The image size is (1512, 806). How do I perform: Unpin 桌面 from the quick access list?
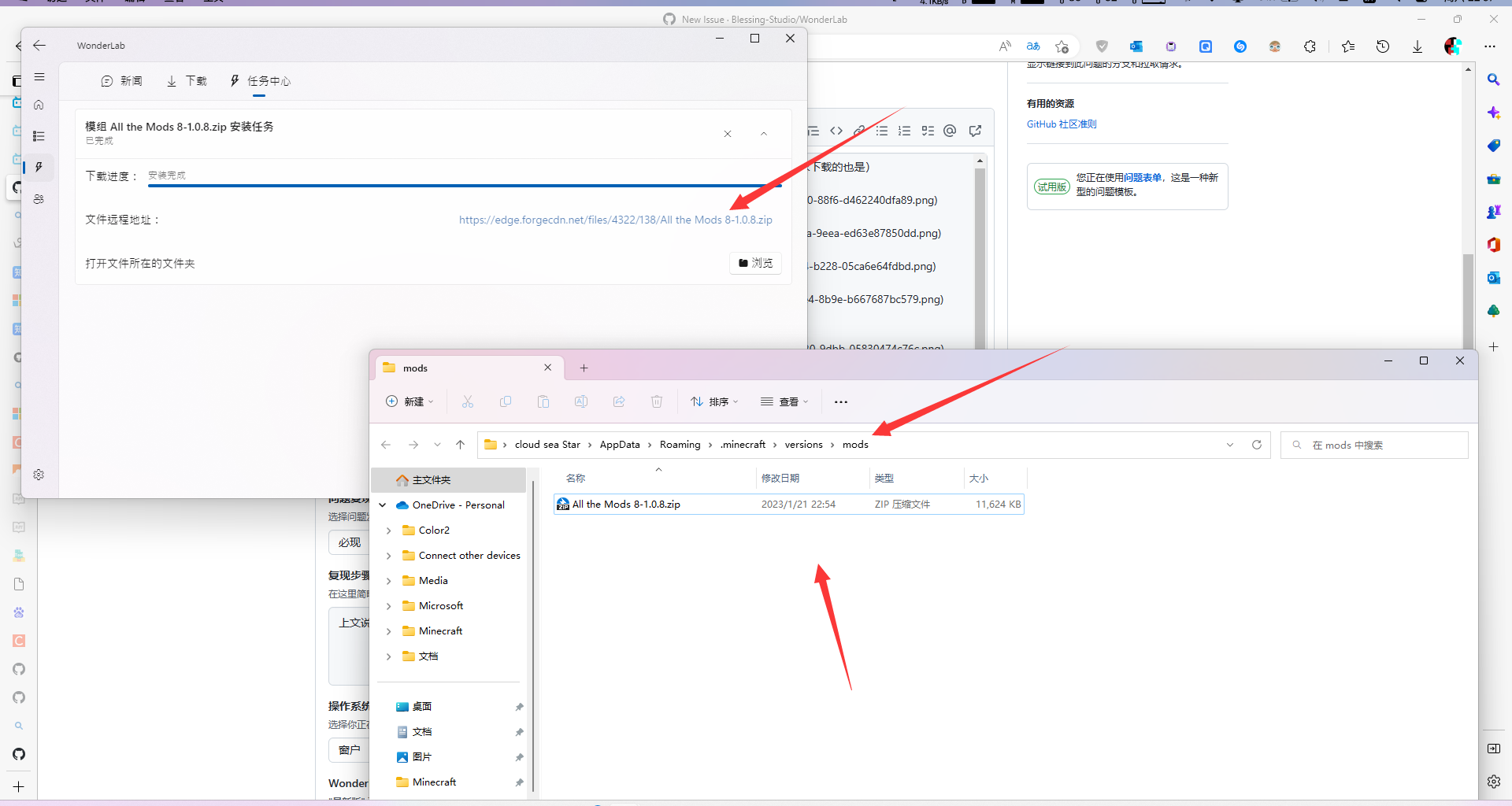[519, 707]
